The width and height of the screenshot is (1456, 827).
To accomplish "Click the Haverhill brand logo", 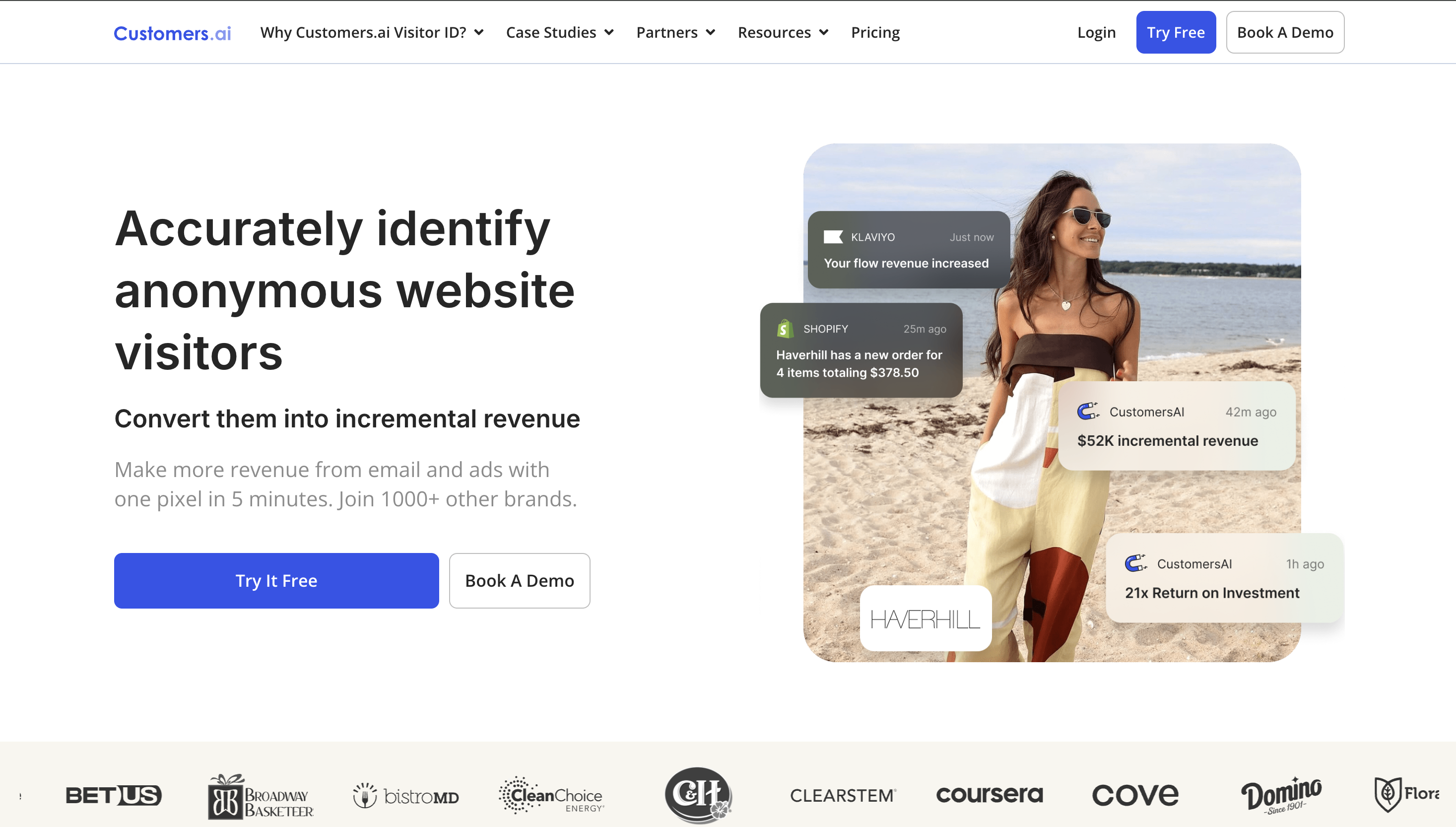I will point(925,619).
